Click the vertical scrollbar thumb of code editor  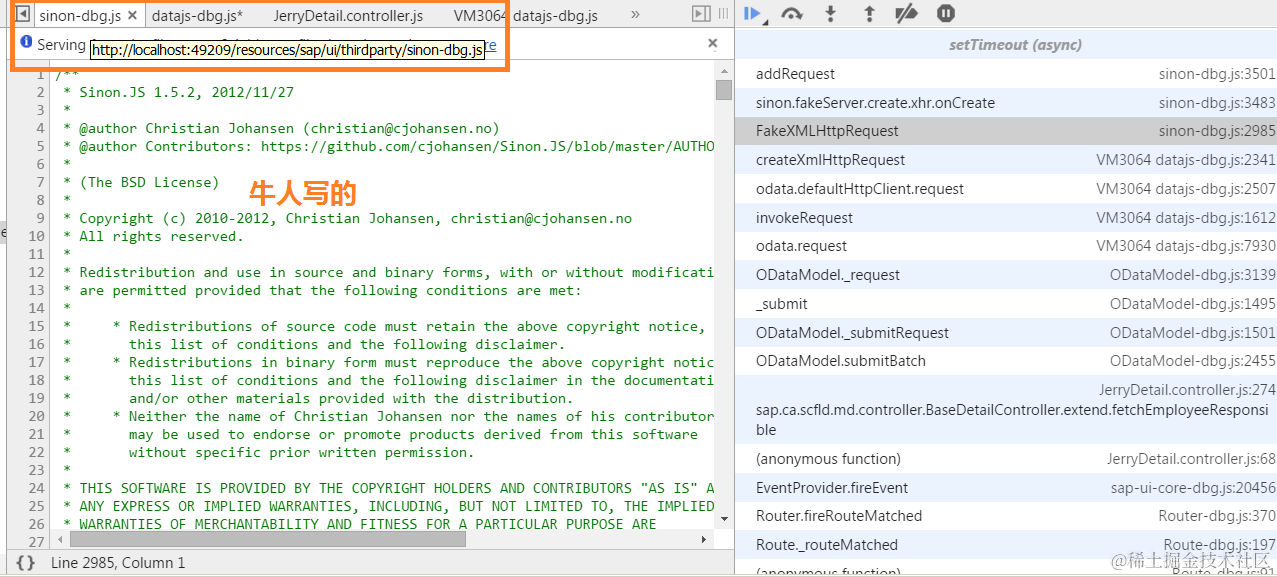tap(724, 90)
